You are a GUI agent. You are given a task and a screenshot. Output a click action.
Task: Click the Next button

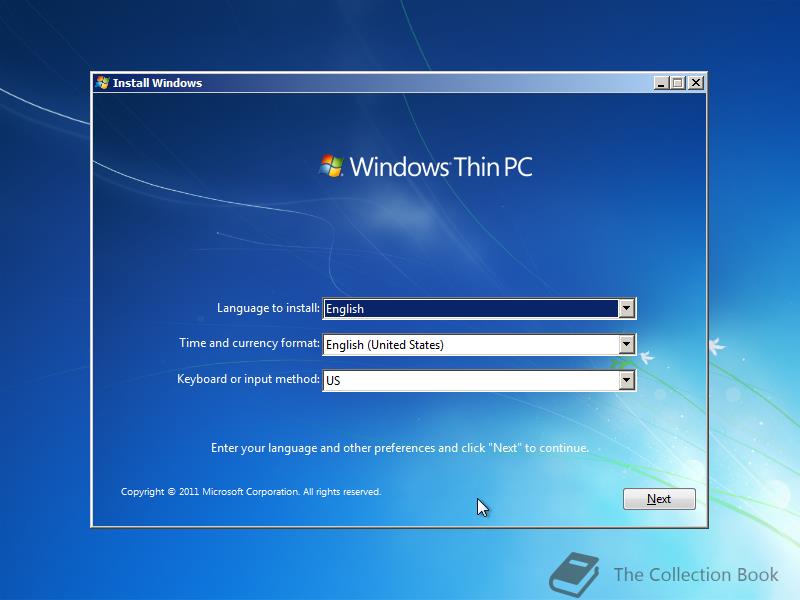659,498
